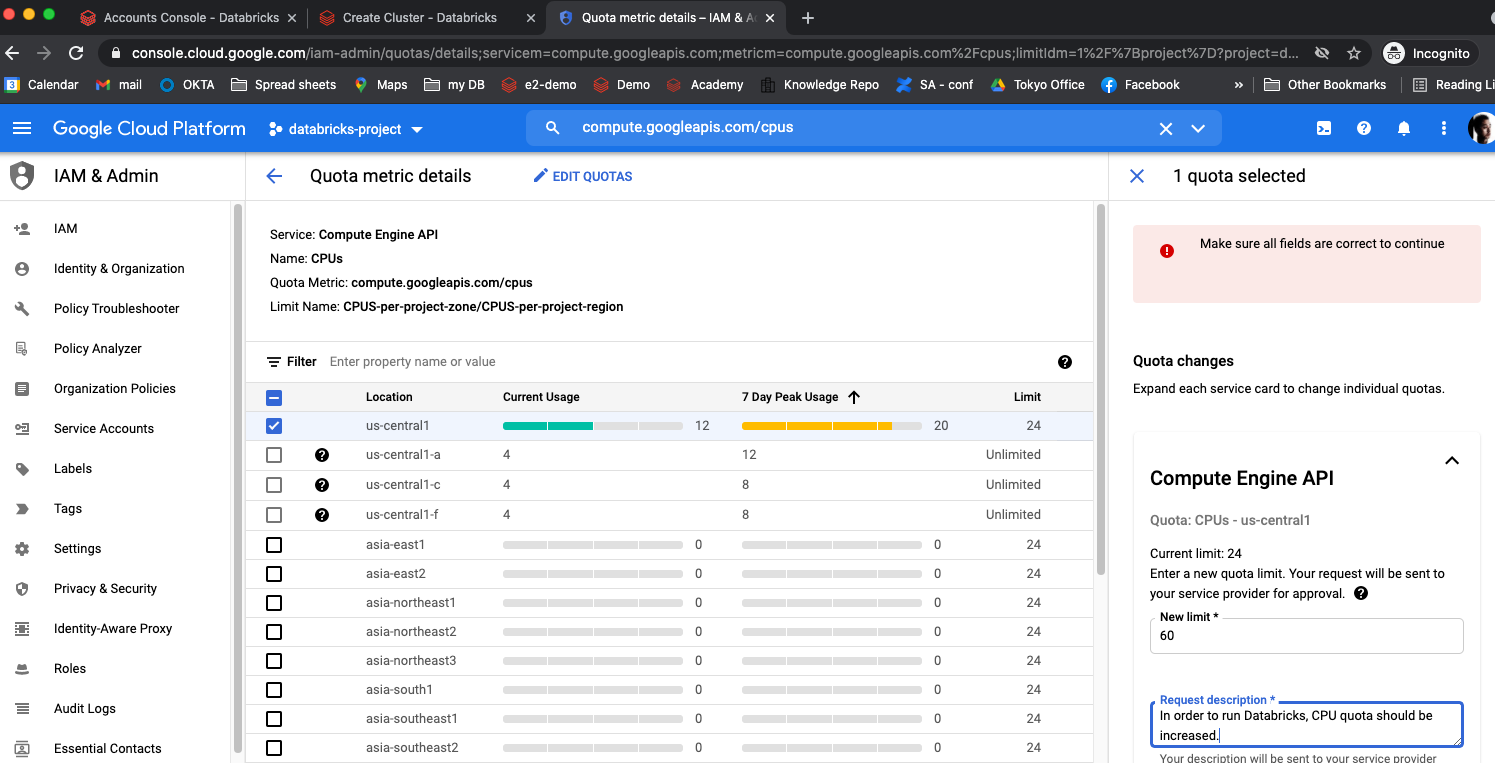This screenshot has width=1495, height=763.
Task: Check the asia-east2 row checkbox
Action: (x=274, y=574)
